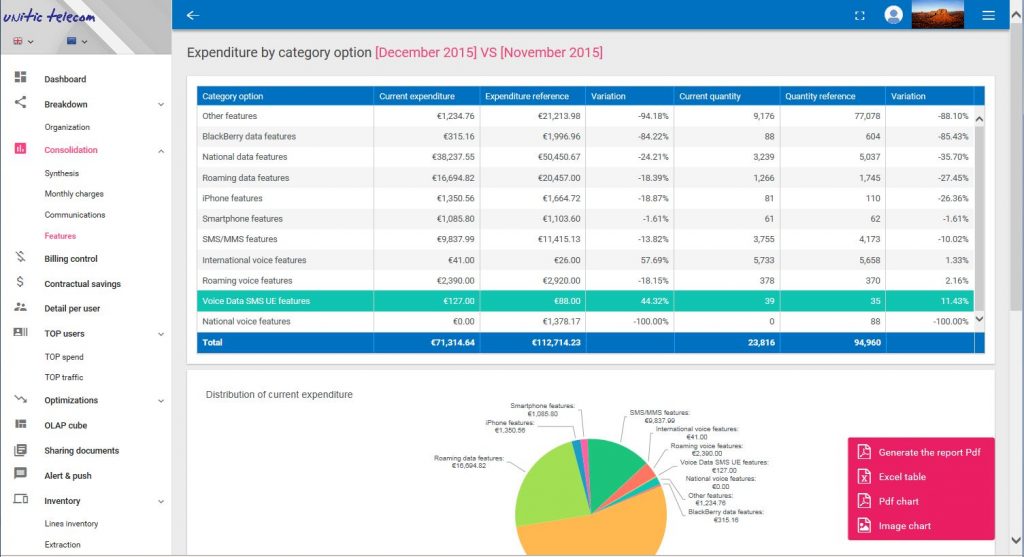Click table scrollbar up arrow
Image resolution: width=1024 pixels, height=557 pixels.
(x=979, y=119)
